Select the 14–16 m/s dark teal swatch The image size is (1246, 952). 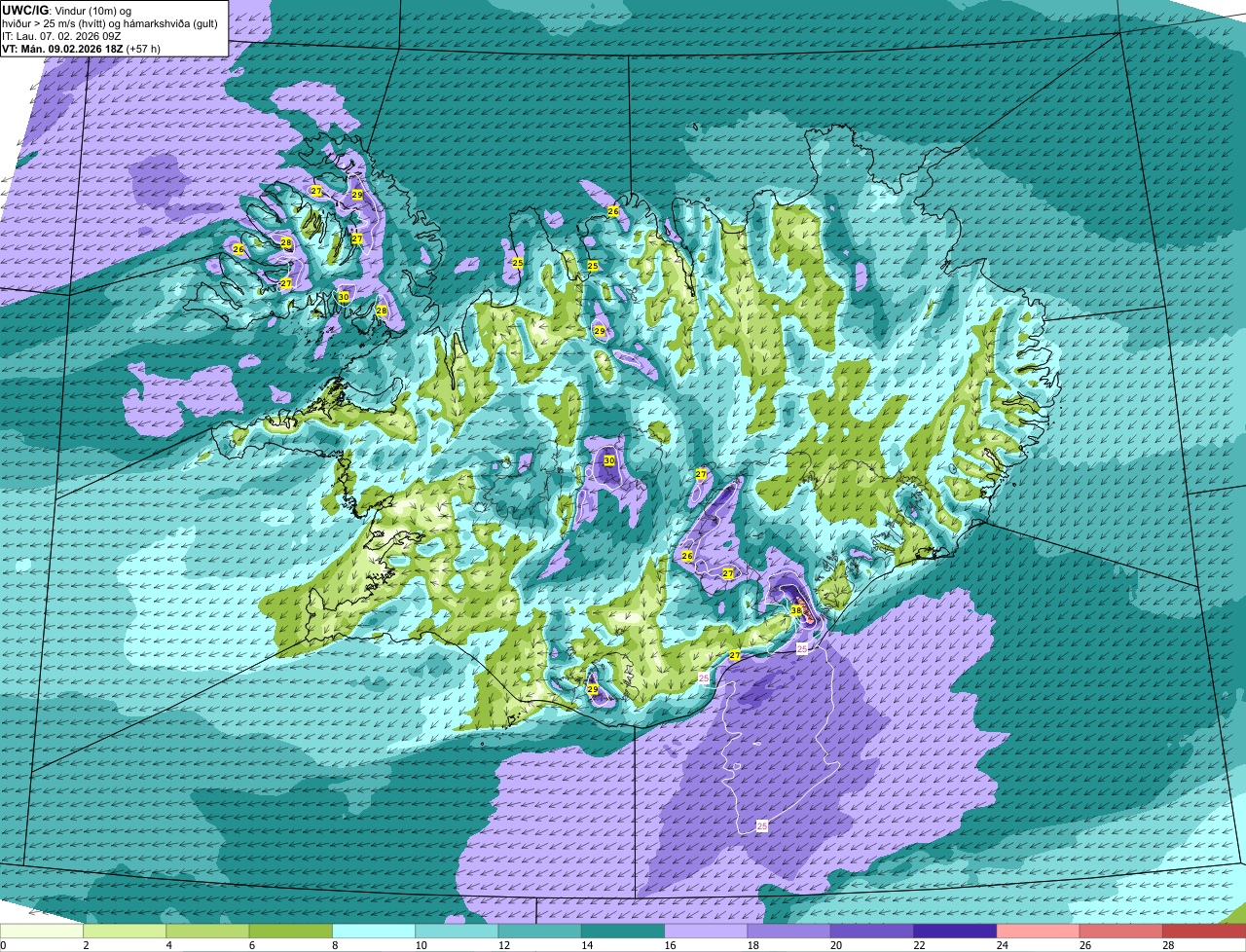(x=623, y=932)
